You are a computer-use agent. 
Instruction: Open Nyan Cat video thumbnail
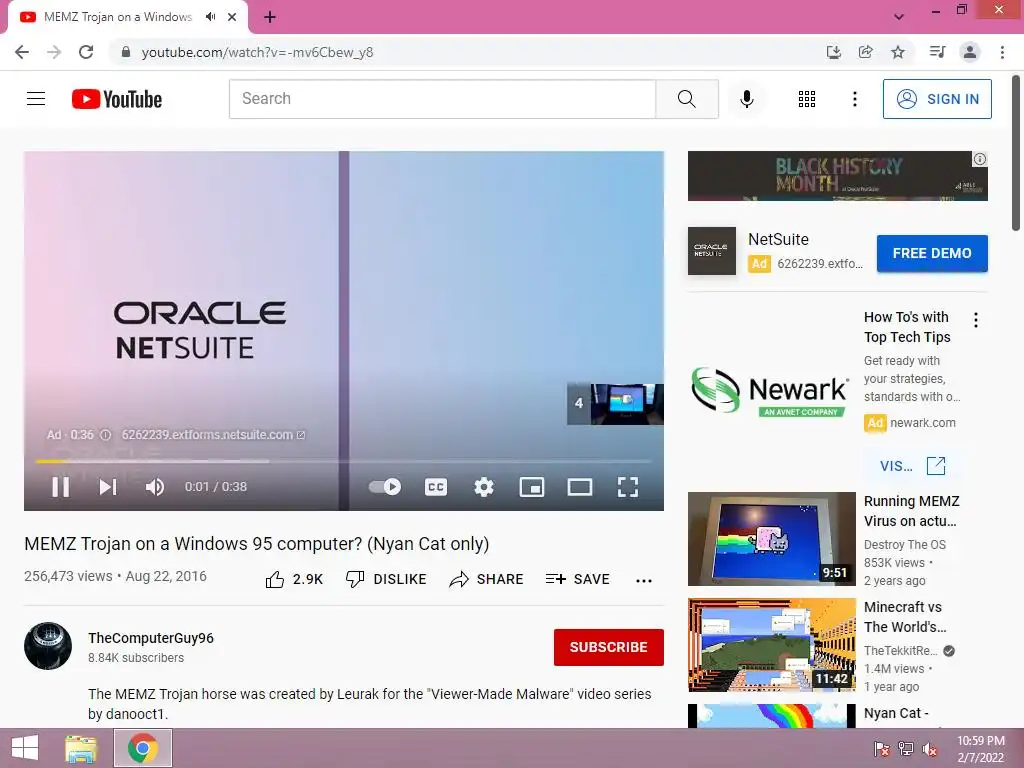click(x=771, y=716)
